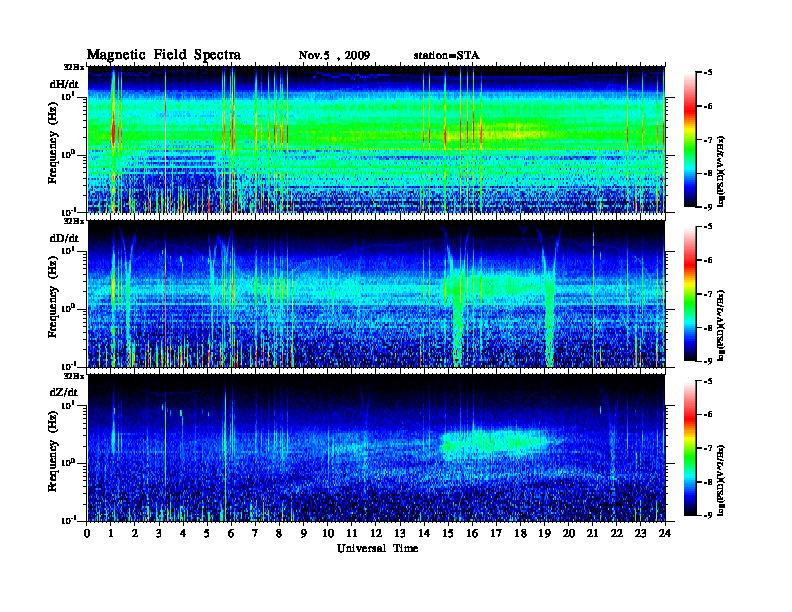Click the "Universal Time" axis label

click(x=378, y=548)
